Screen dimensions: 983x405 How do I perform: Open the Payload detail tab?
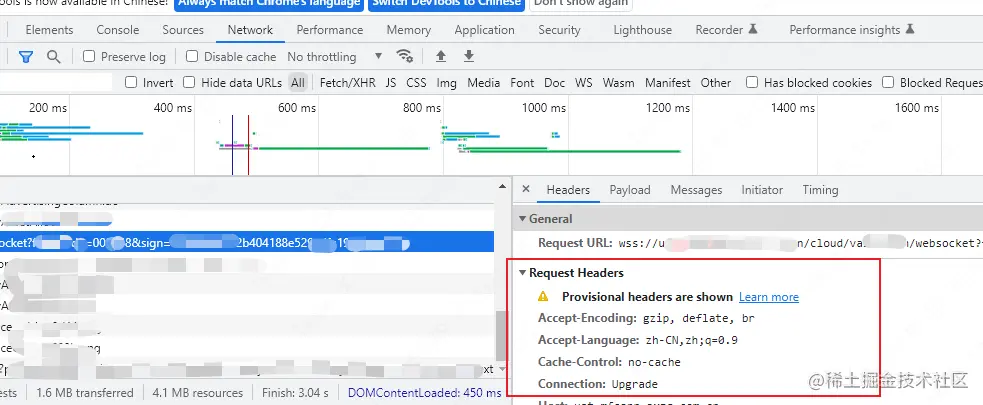click(x=630, y=189)
